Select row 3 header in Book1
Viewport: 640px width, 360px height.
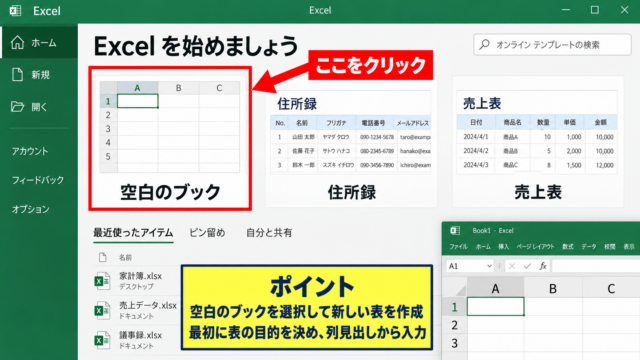coord(454,343)
